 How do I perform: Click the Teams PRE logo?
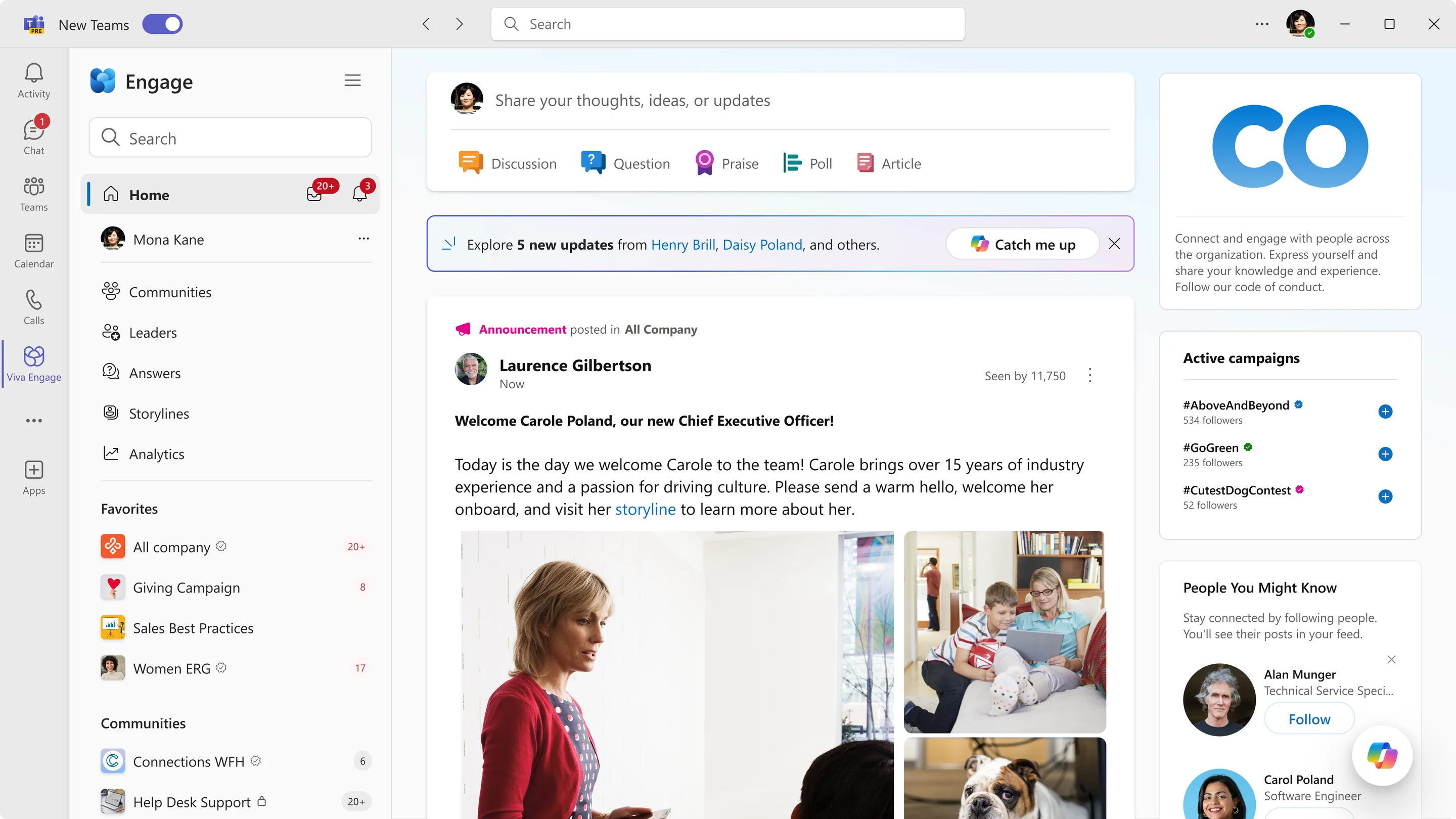click(34, 24)
